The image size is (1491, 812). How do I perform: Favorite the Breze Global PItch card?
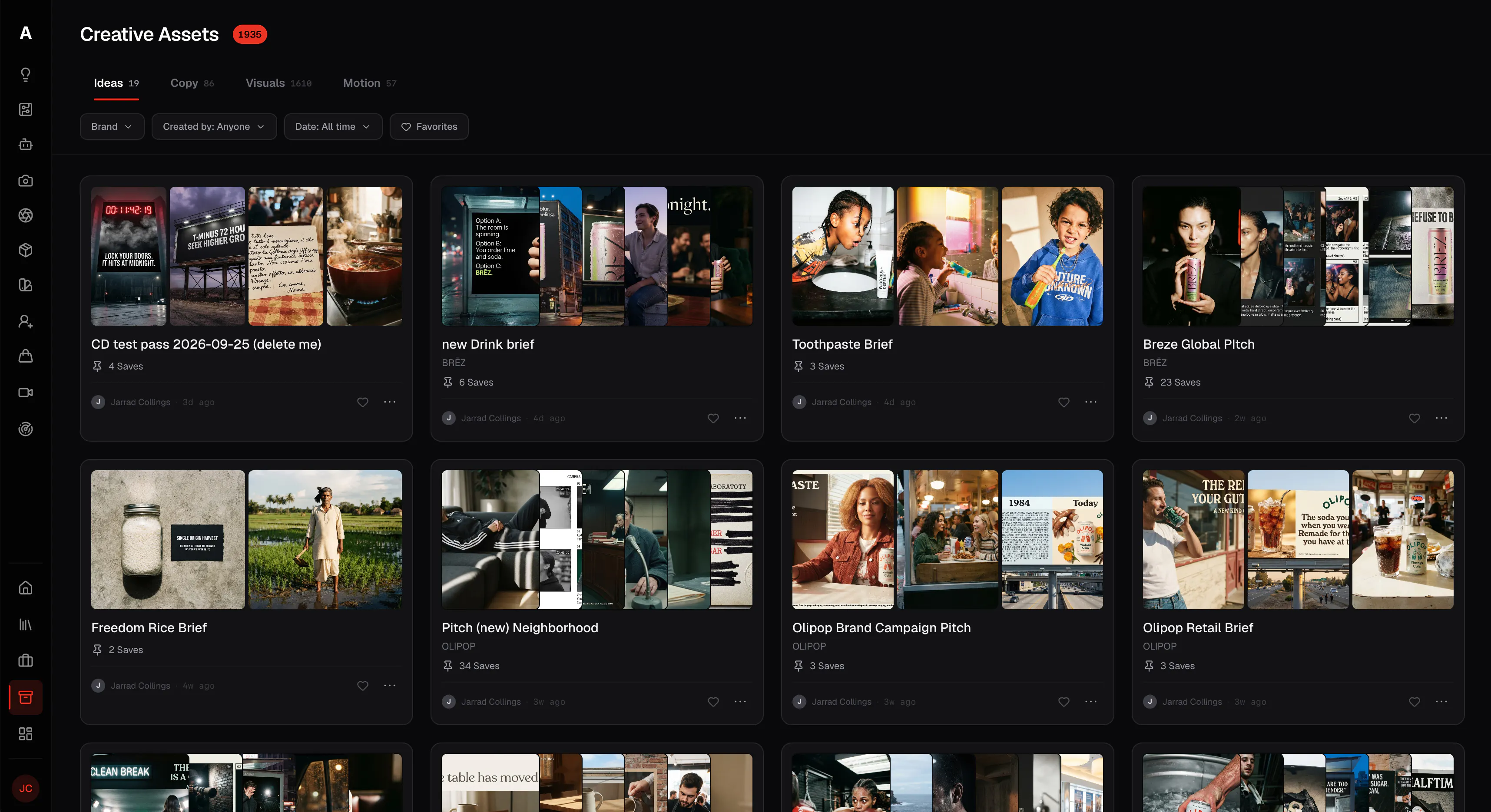pyautogui.click(x=1415, y=418)
